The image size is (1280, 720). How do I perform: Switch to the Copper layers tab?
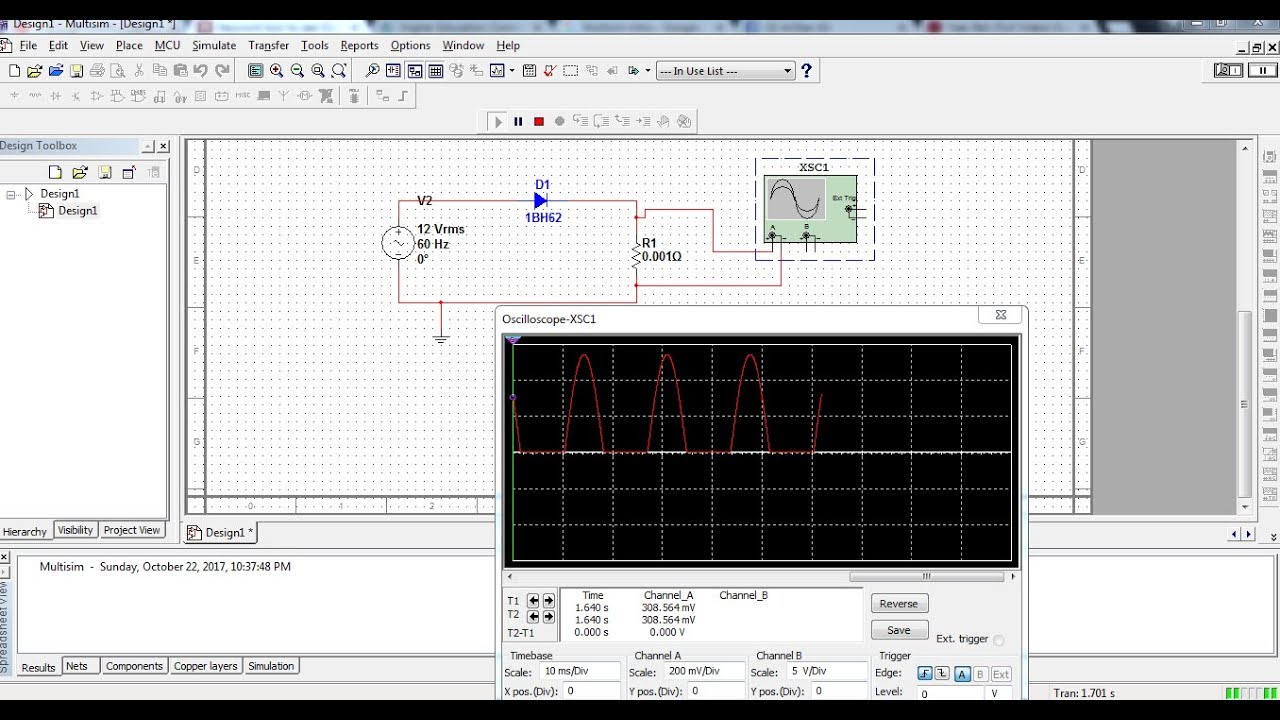click(x=206, y=666)
